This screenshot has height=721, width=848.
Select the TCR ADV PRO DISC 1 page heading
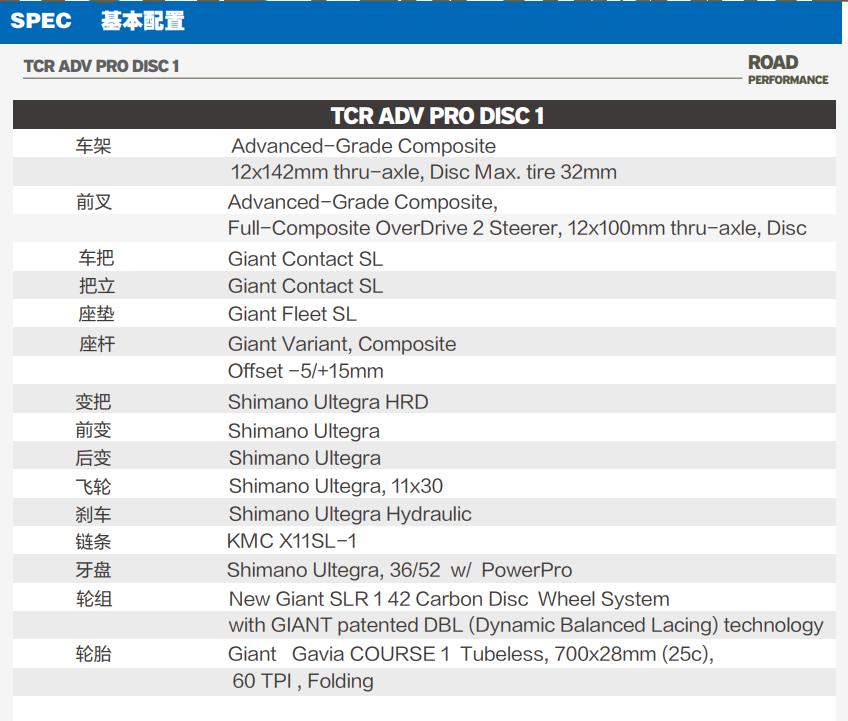click(x=101, y=66)
